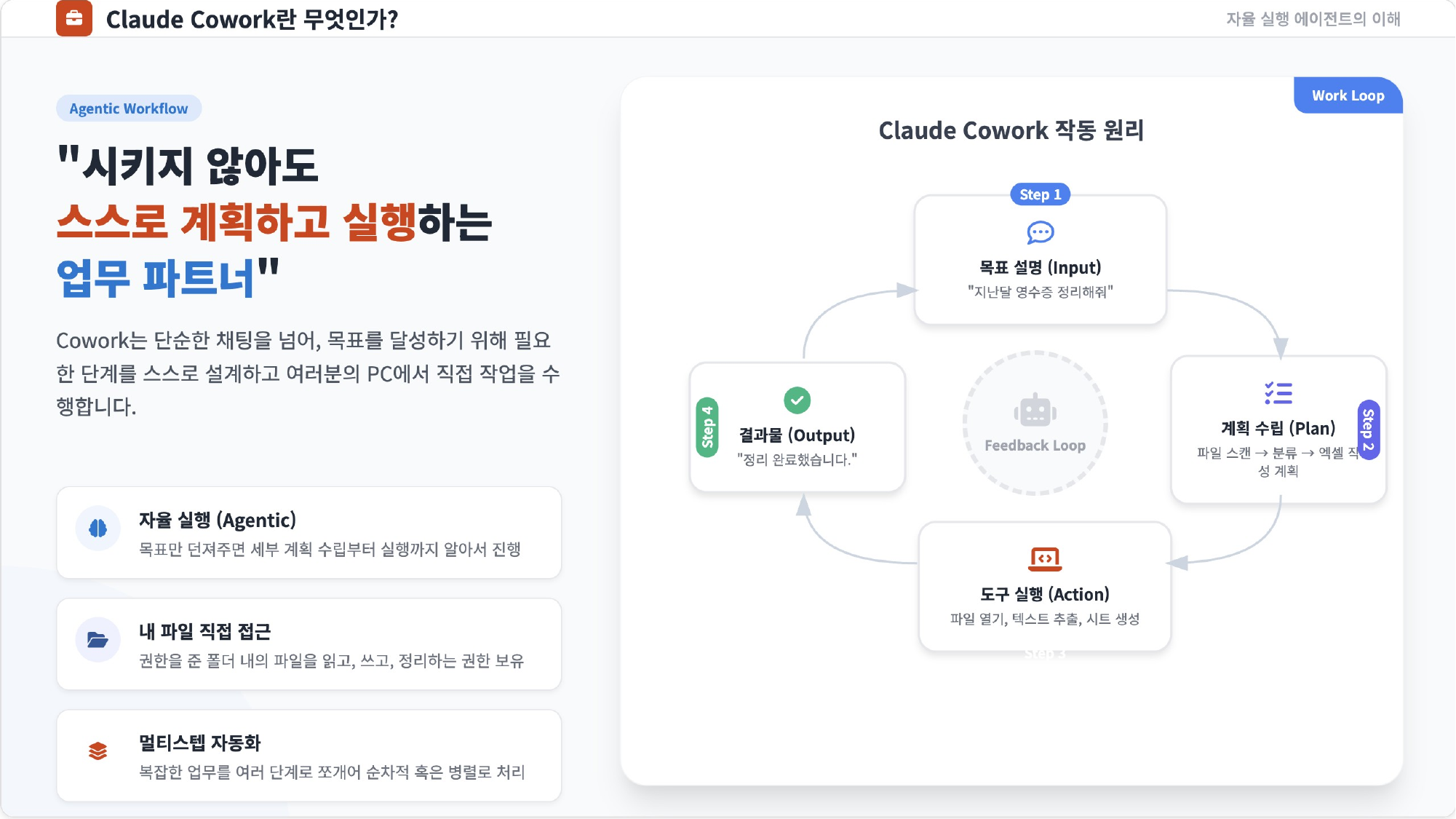Click the green checkmark icon in Output
This screenshot has width=1456, height=819.
click(797, 400)
